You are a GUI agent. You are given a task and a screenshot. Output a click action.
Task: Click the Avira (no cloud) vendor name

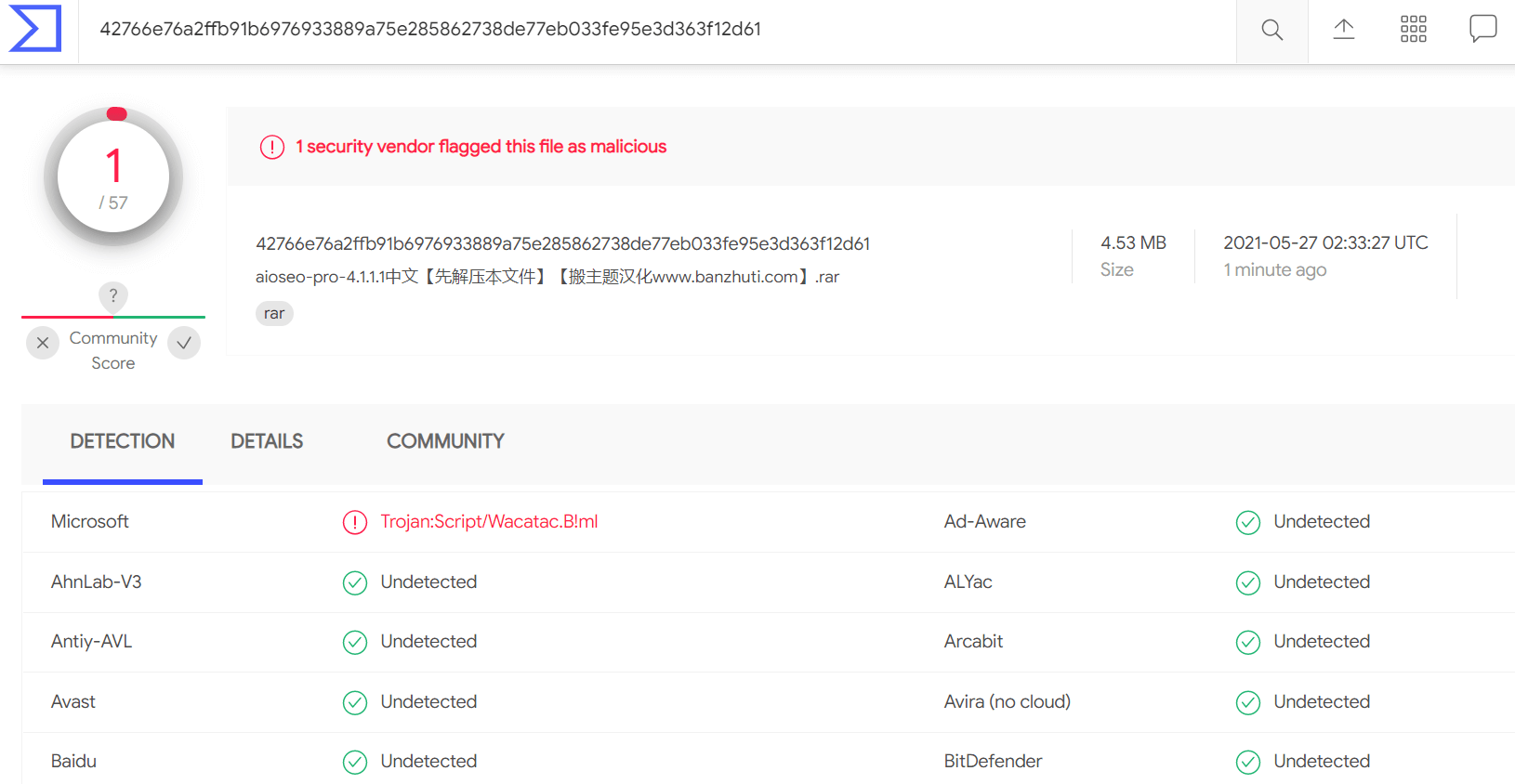click(1008, 701)
